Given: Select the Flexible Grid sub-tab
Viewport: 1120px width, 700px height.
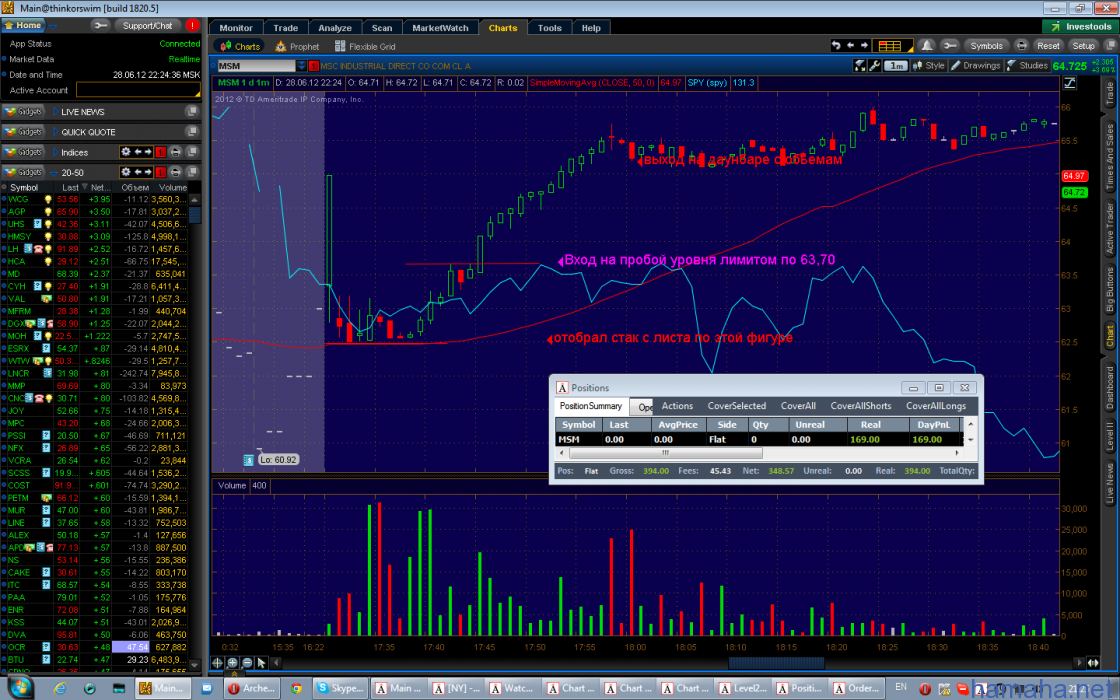Looking at the screenshot, I should (x=365, y=46).
